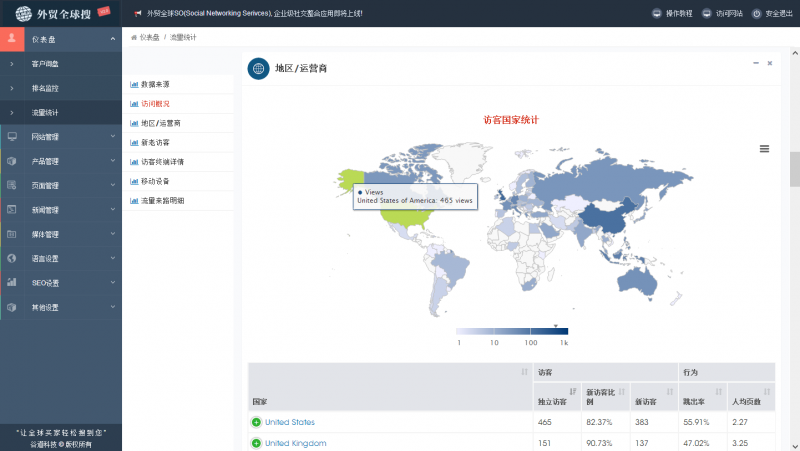Open the chart hamburger export menu
800x451 pixels.
tap(764, 148)
